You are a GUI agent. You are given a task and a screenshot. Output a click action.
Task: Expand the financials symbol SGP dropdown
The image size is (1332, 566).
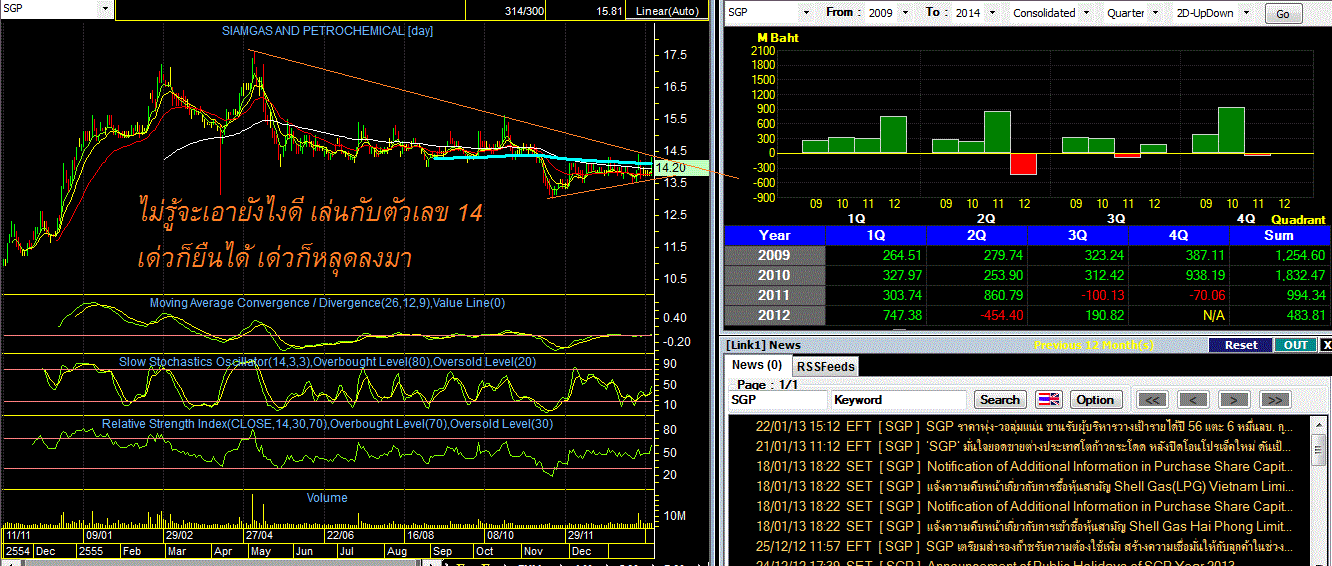pos(806,13)
